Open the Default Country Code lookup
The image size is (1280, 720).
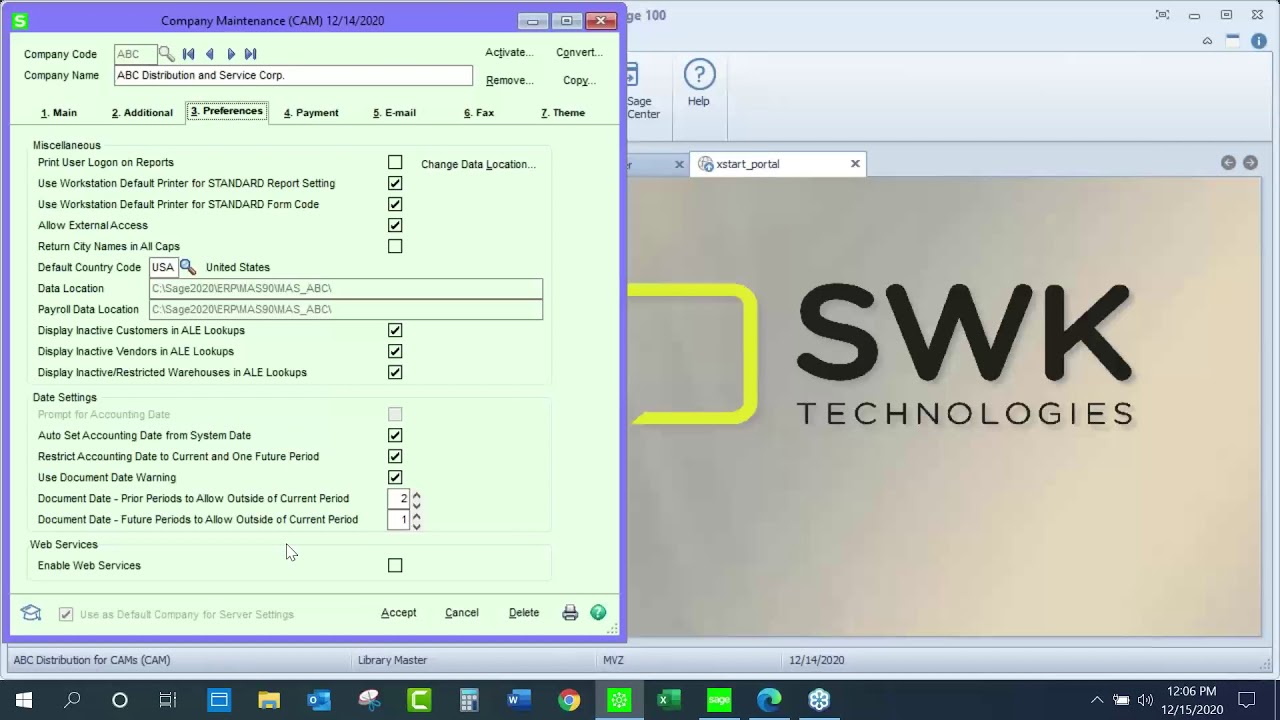pyautogui.click(x=188, y=267)
